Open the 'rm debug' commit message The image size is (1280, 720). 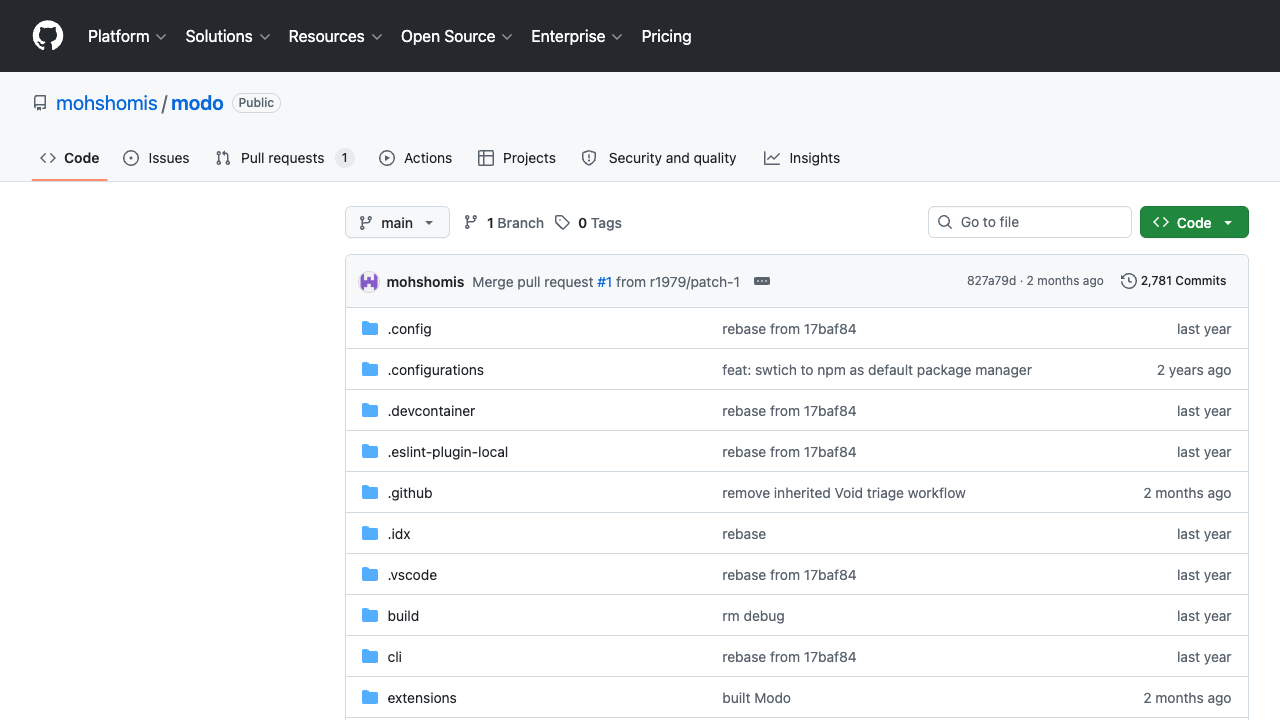point(753,616)
